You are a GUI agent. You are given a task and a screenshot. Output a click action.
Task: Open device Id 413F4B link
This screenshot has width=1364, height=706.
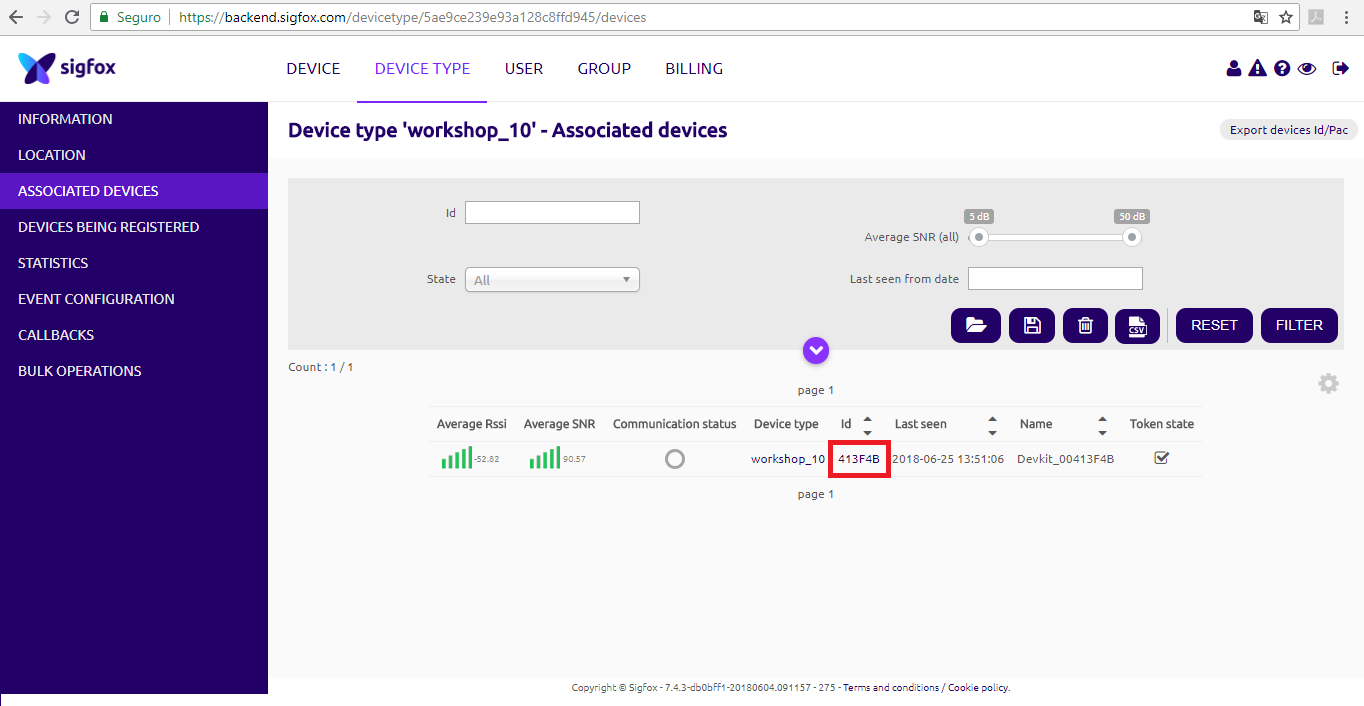[x=859, y=459]
